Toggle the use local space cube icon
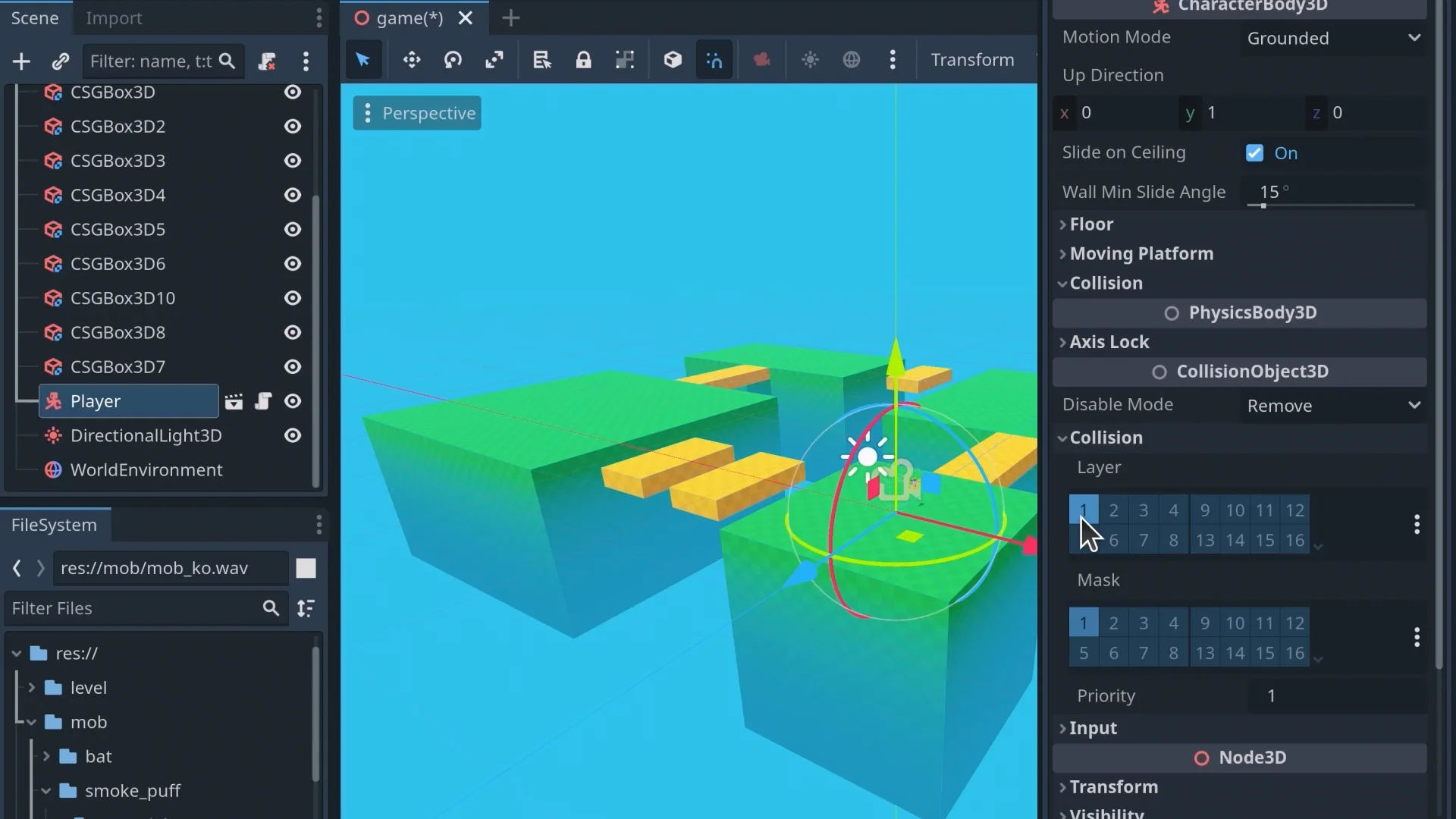This screenshot has height=819, width=1456. tap(673, 60)
